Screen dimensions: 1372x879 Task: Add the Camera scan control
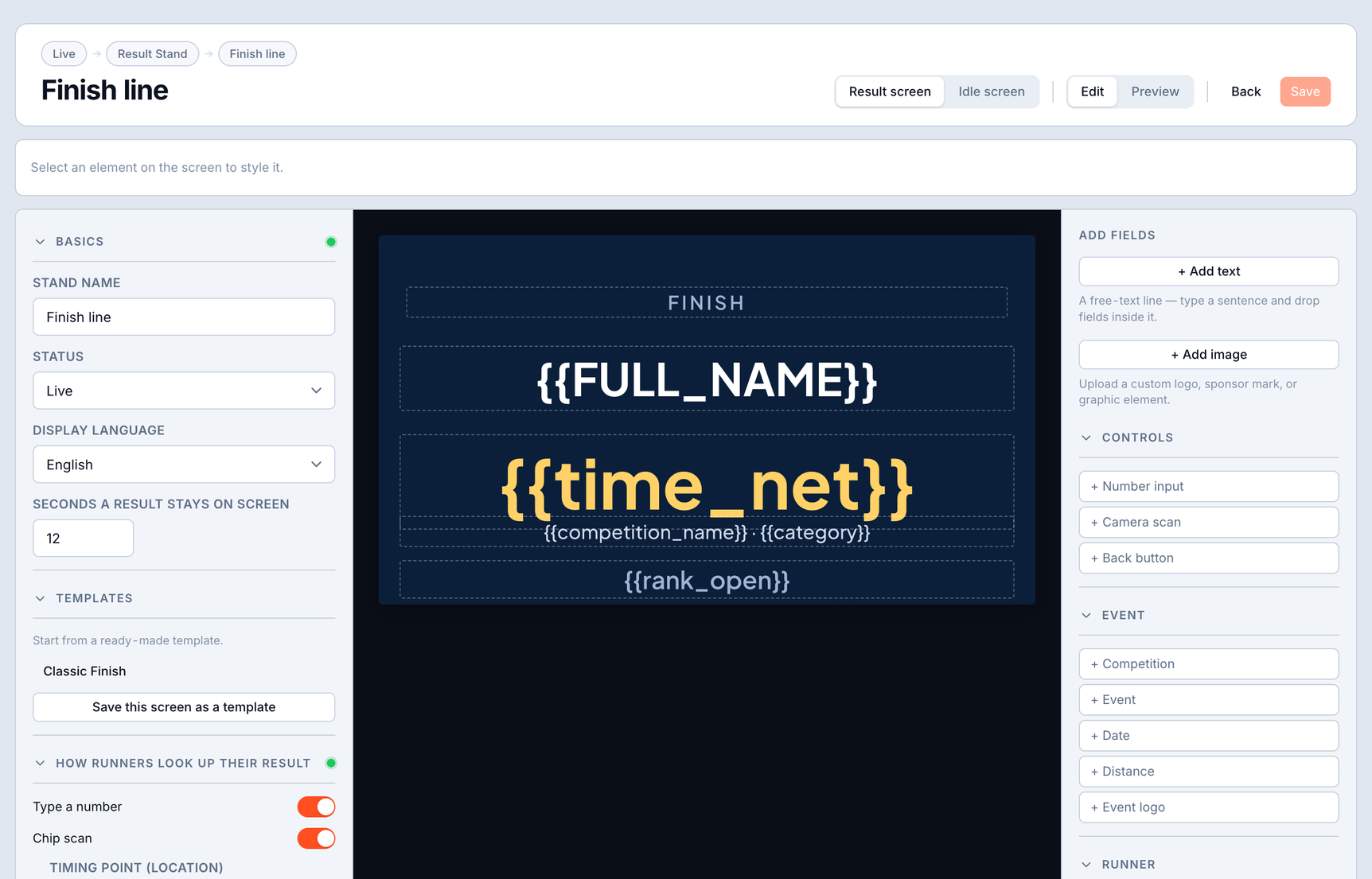(1209, 522)
